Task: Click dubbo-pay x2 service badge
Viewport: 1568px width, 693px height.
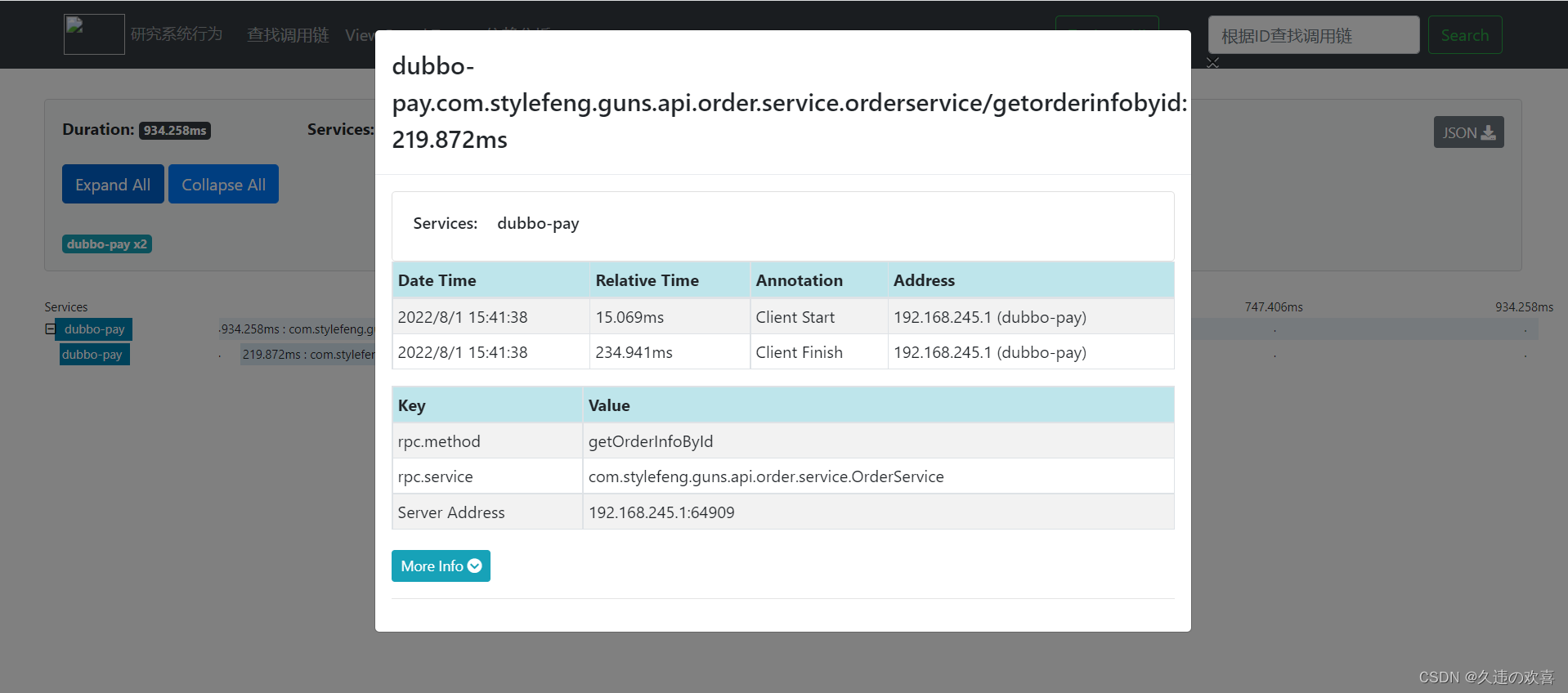Action: 107,244
